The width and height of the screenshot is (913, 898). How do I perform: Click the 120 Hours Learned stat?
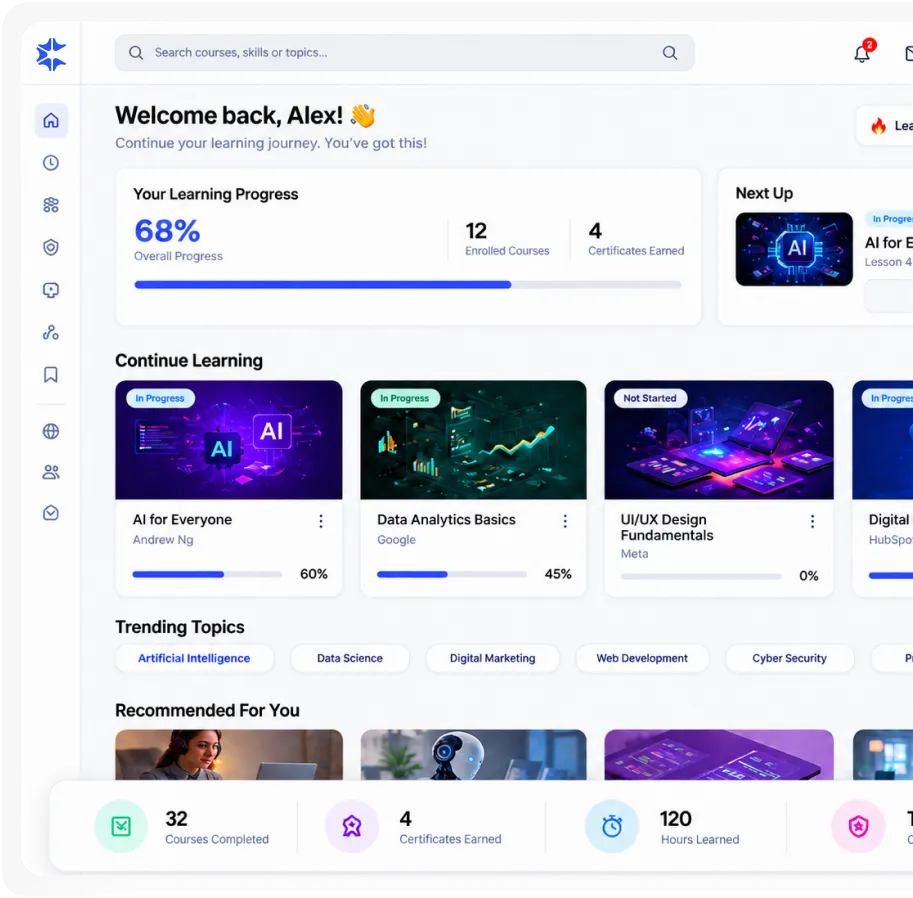coord(700,827)
